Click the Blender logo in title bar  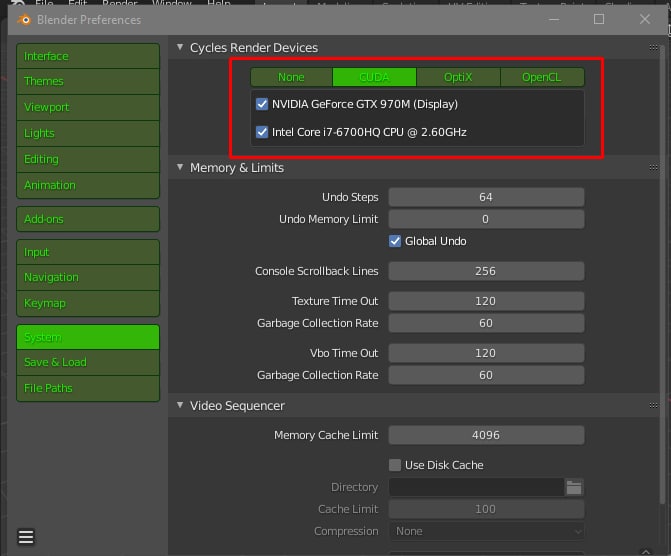point(24,20)
